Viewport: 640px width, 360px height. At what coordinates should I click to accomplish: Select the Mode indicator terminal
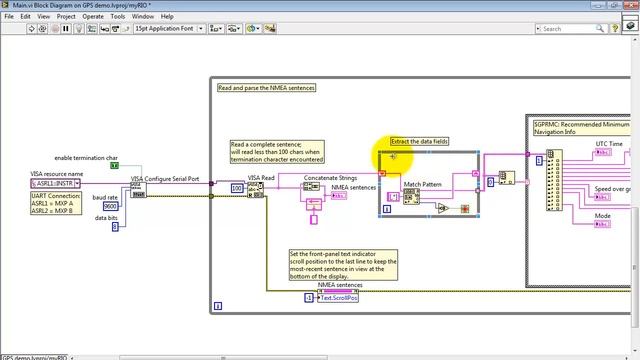602,224
